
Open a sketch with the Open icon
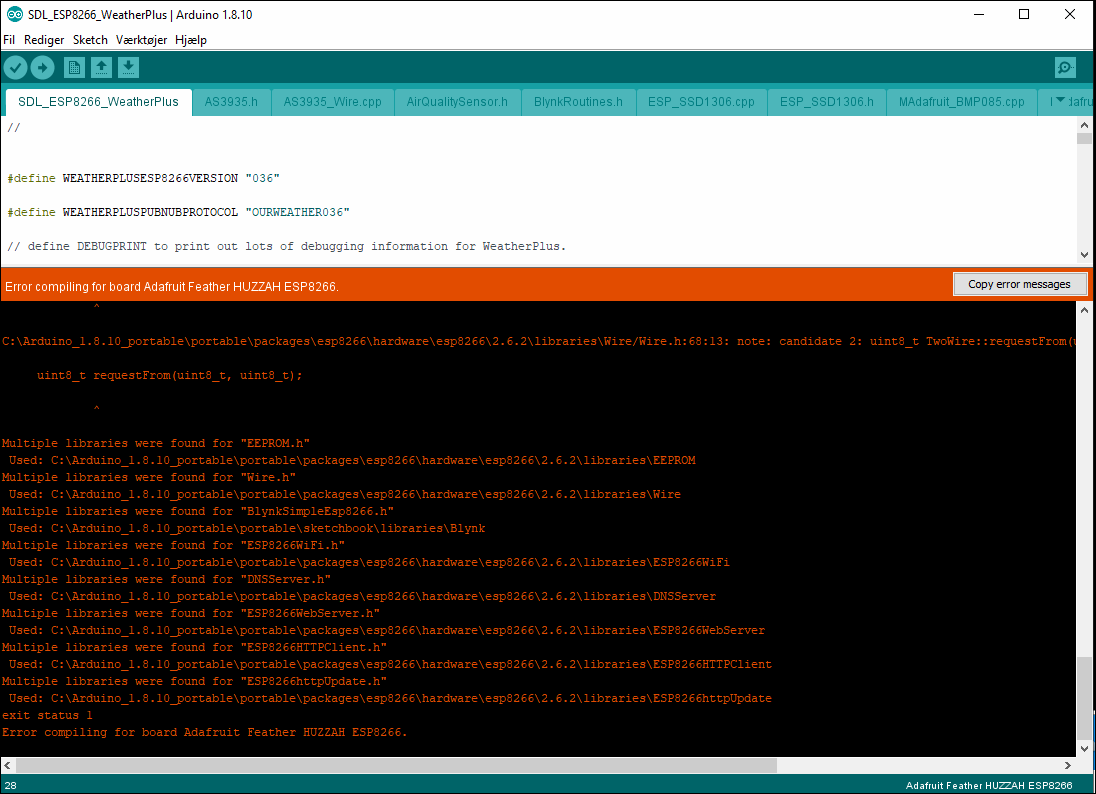101,68
